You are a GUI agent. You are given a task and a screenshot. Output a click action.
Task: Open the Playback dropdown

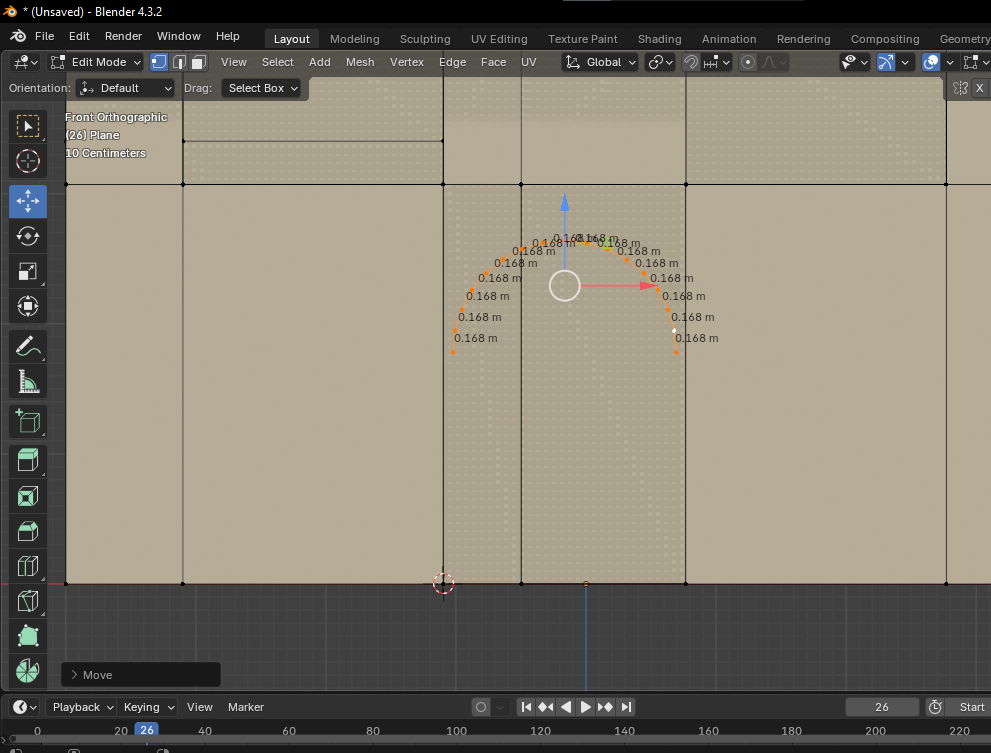82,707
